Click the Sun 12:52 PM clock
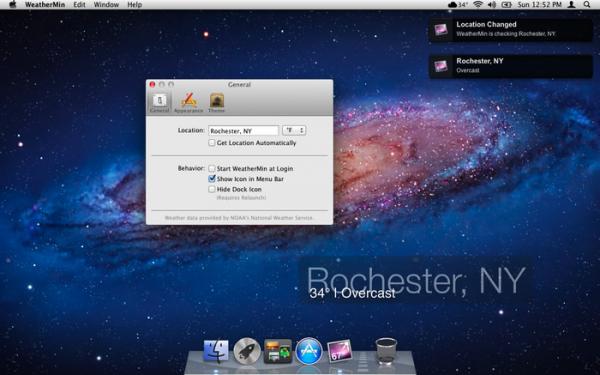The width and height of the screenshot is (600, 375). (x=540, y=5)
